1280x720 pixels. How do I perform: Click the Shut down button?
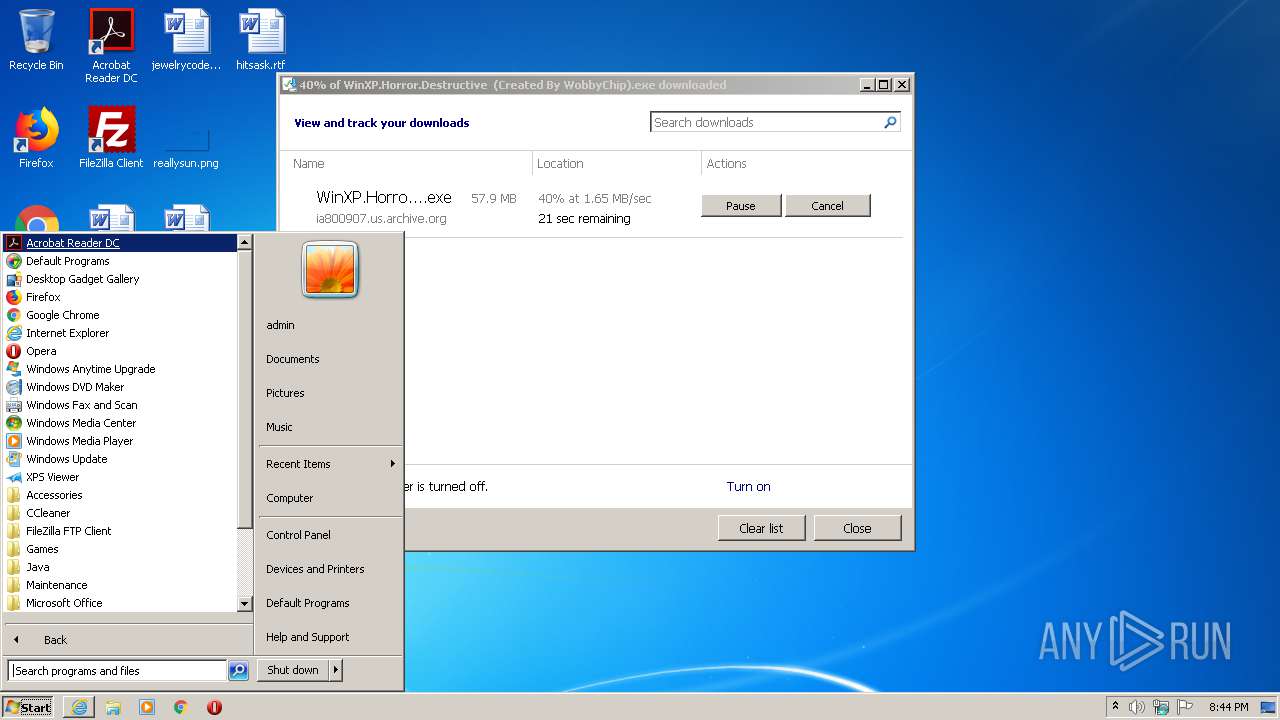pyautogui.click(x=293, y=670)
